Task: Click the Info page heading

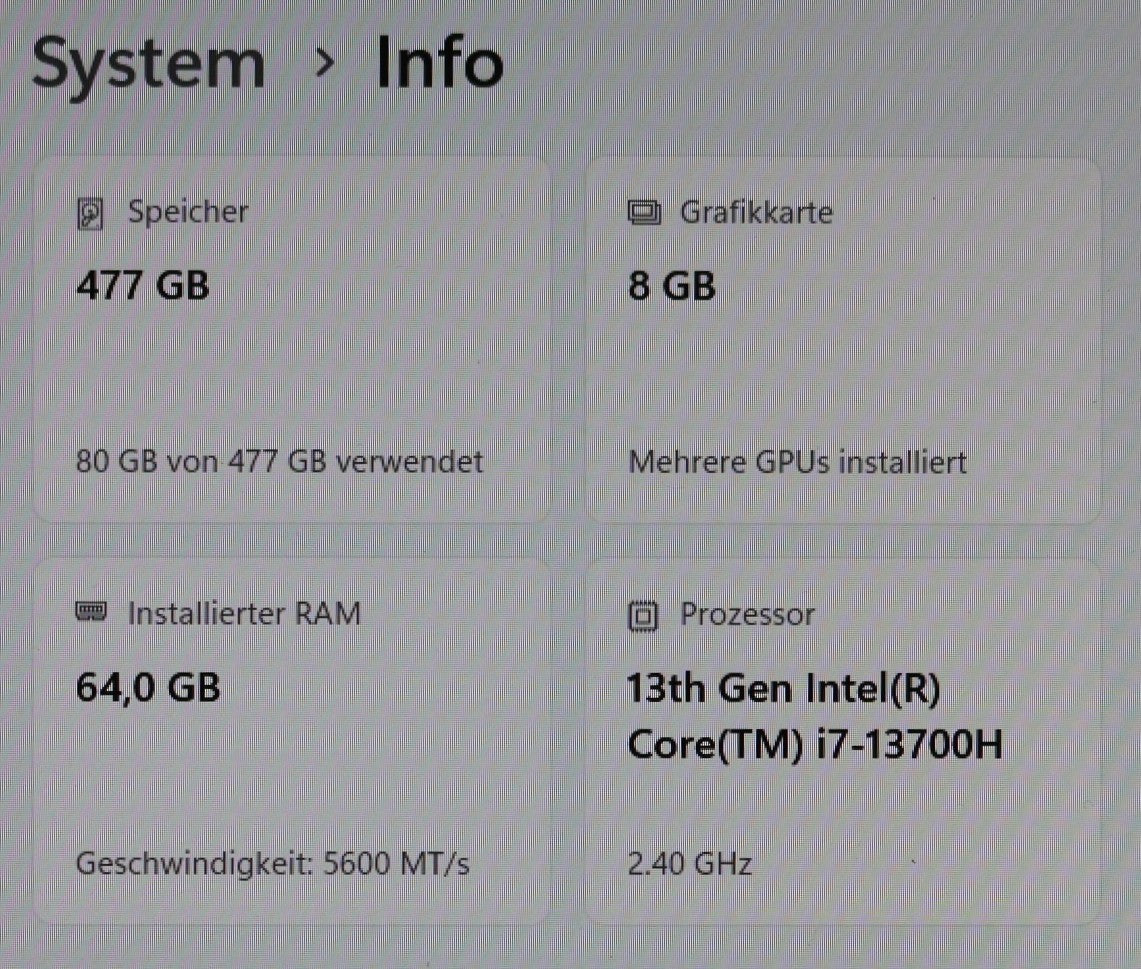Action: click(x=439, y=63)
